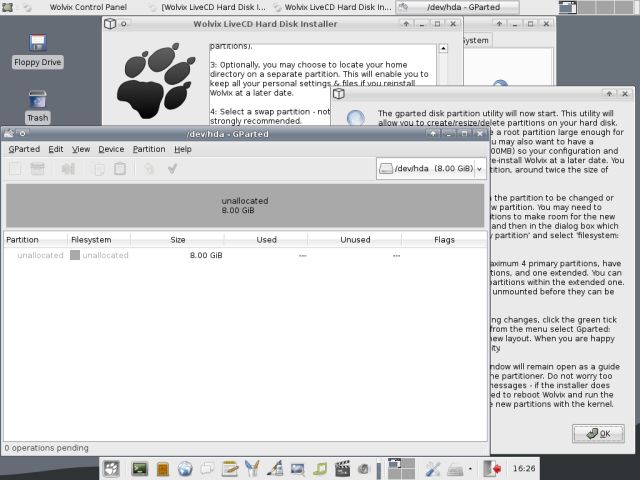640x480 pixels.
Task: Launch the web browser globe icon
Action: (185, 469)
